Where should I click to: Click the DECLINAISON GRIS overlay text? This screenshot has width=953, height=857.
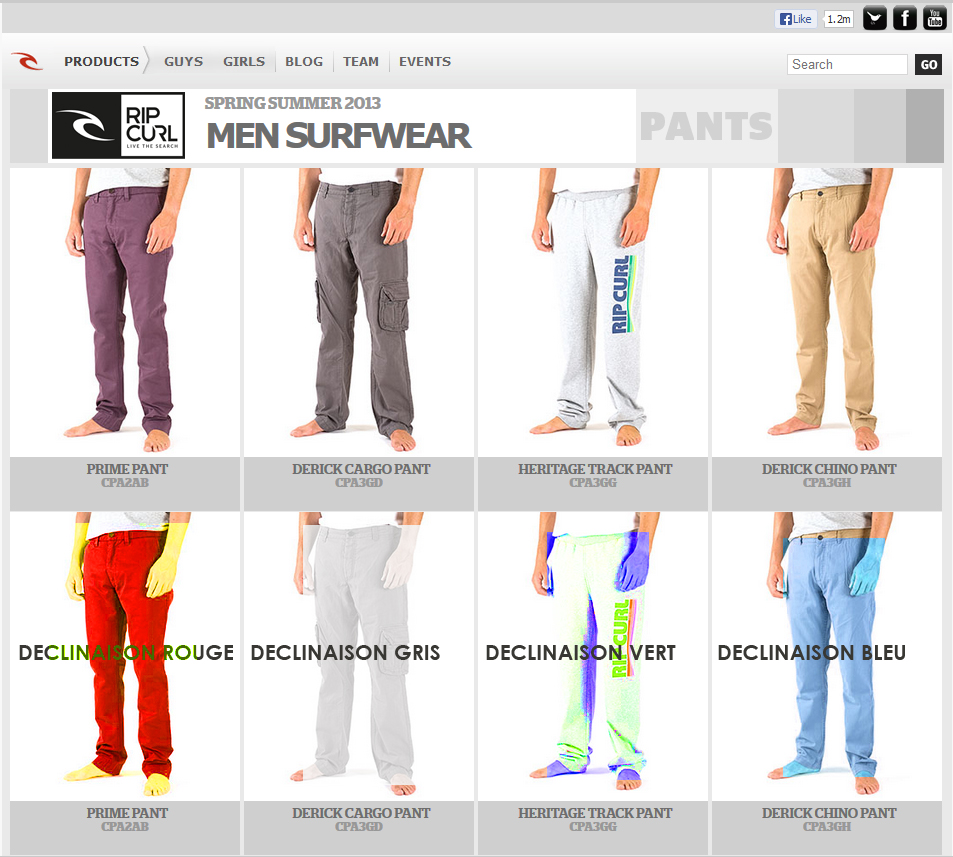click(x=345, y=653)
